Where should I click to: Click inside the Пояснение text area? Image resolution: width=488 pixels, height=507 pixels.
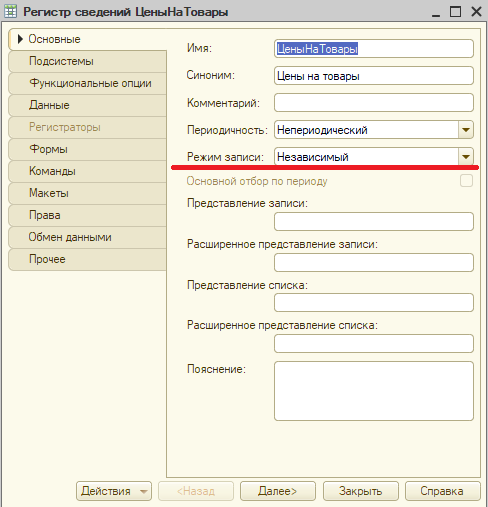pyautogui.click(x=374, y=391)
